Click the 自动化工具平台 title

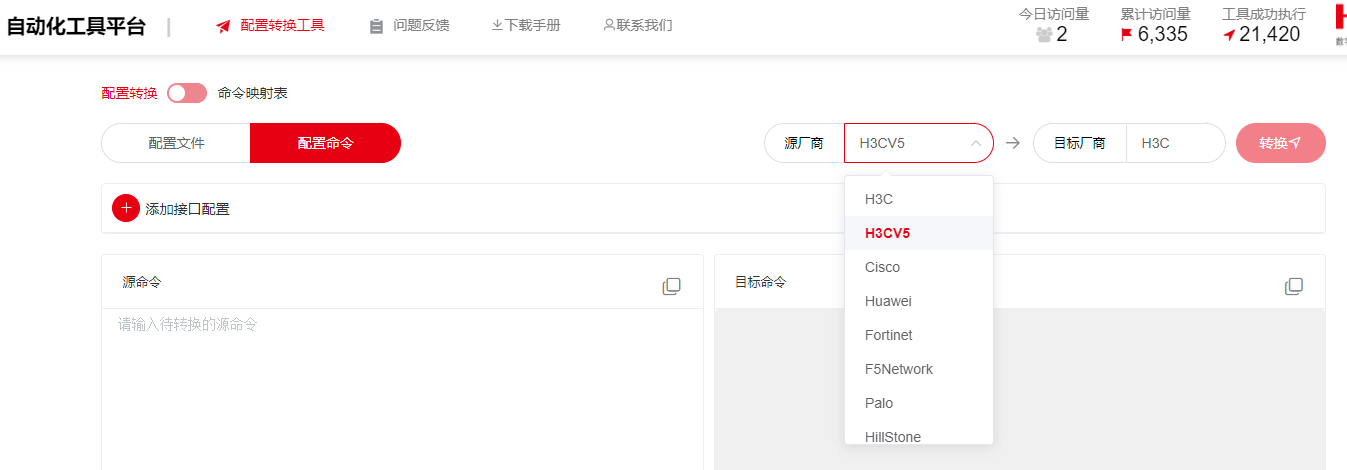(76, 27)
